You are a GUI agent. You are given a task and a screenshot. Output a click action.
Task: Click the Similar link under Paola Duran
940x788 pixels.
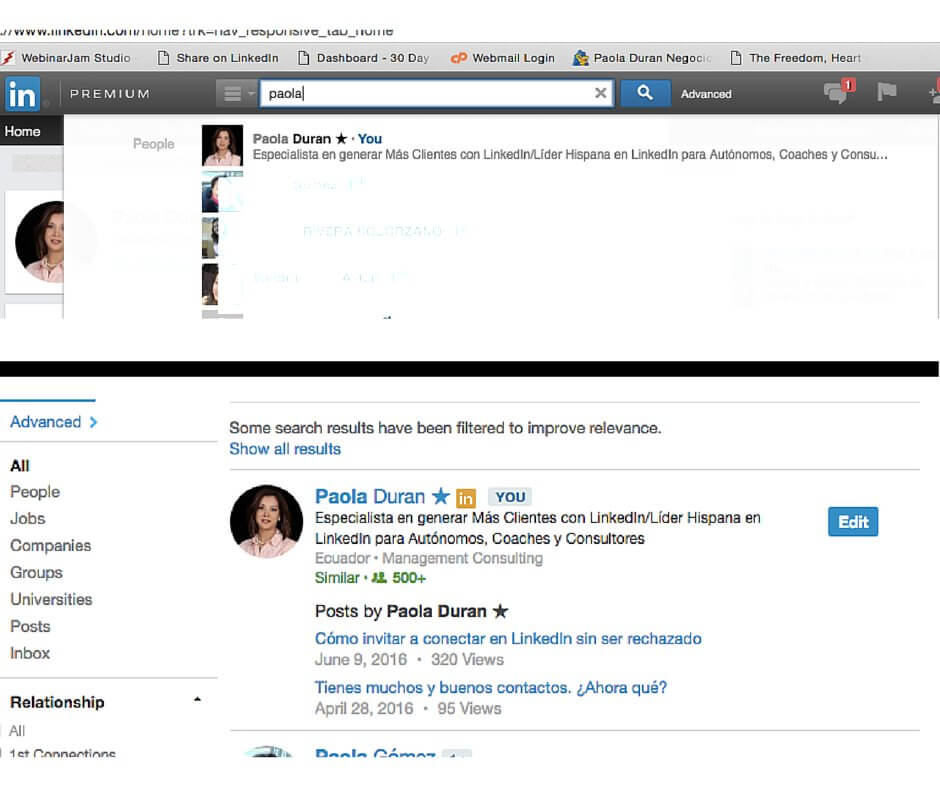337,578
